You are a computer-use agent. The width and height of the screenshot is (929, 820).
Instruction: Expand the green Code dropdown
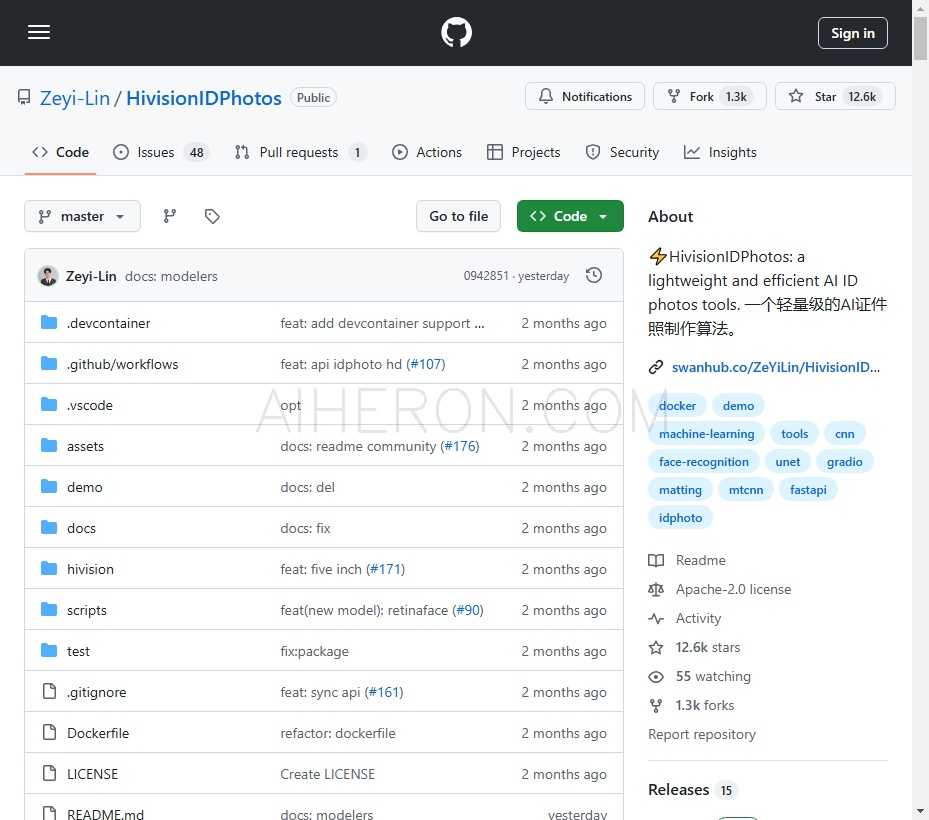pyautogui.click(x=570, y=216)
